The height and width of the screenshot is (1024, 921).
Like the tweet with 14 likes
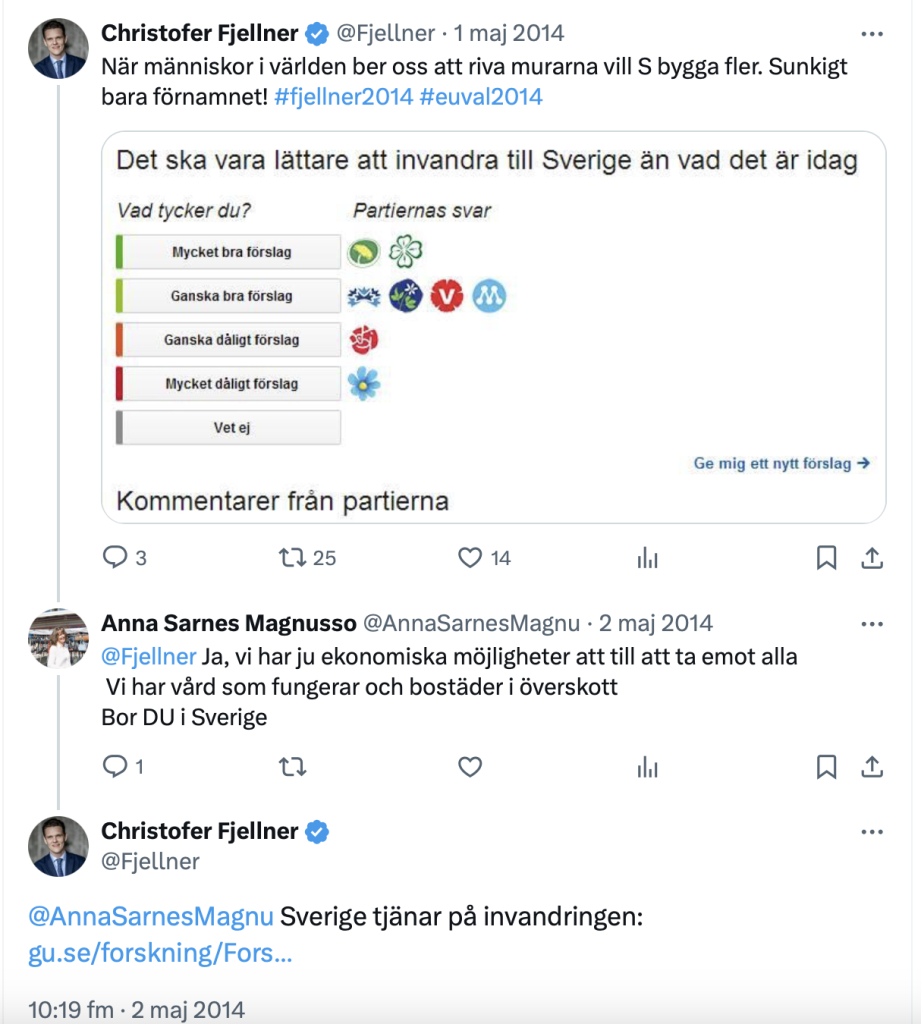[x=470, y=557]
